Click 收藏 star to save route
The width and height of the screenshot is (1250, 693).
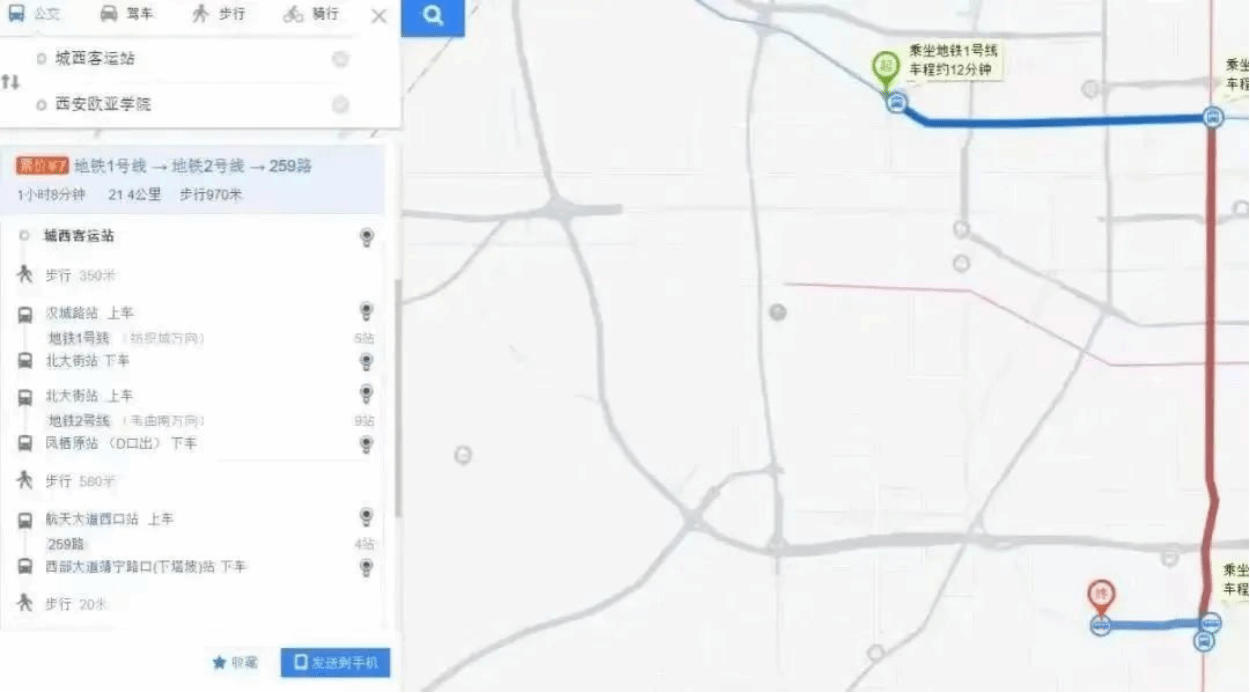coord(235,662)
